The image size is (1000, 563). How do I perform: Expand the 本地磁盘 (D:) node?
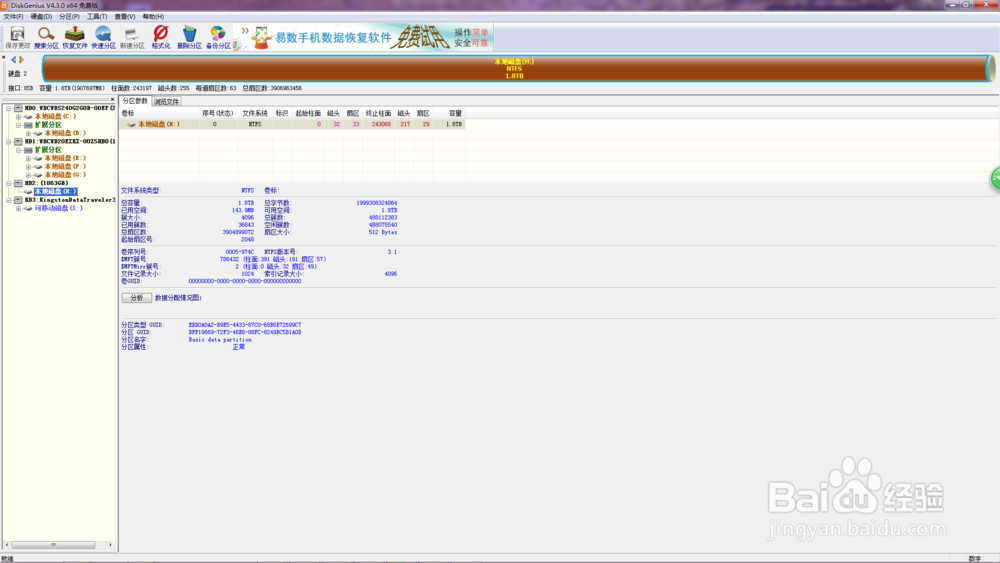(x=28, y=133)
